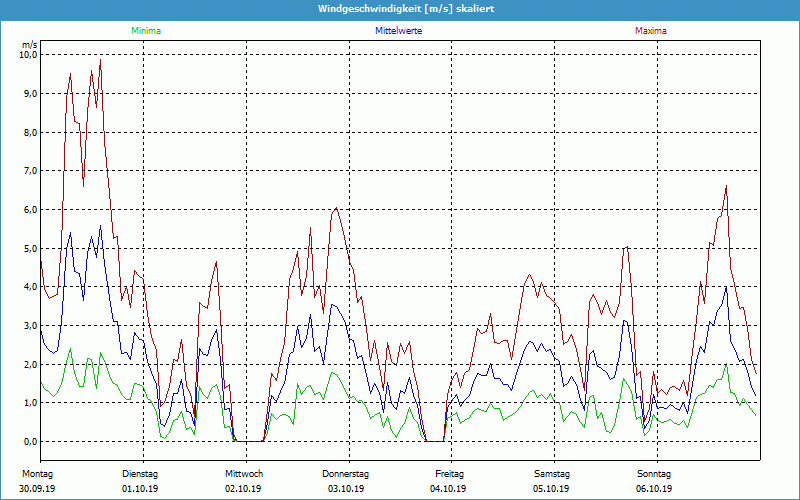
Task: Click the 9,0 y-axis value
Action: [x=31, y=93]
